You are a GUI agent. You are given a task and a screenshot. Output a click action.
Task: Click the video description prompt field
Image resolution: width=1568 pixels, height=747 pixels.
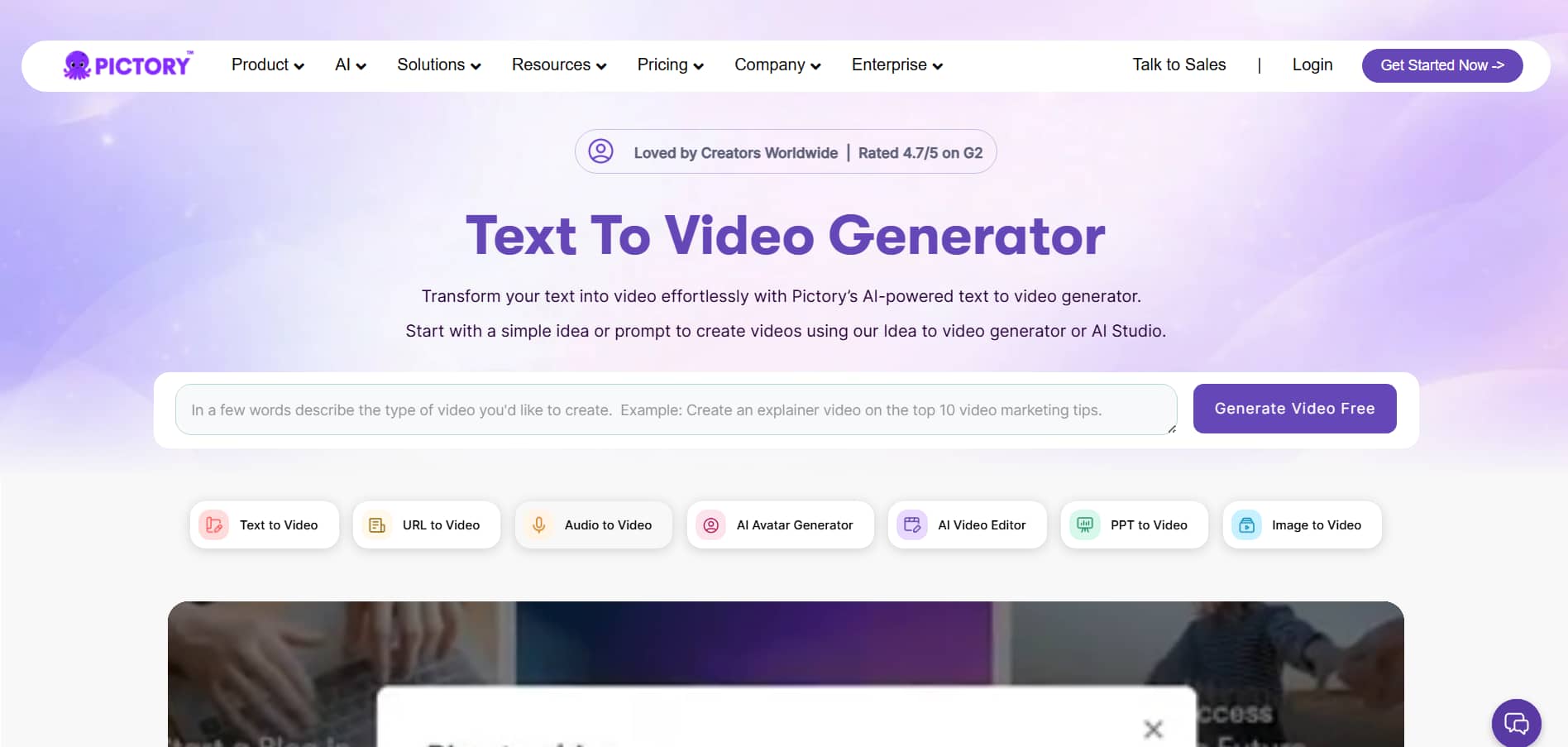676,409
